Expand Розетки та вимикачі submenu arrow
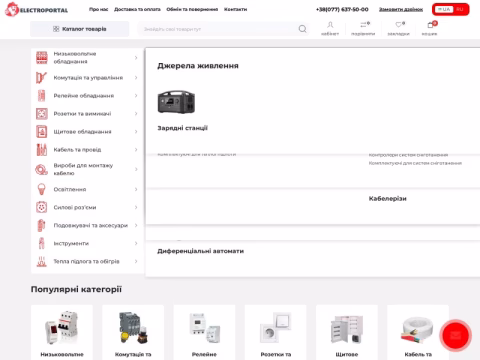This screenshot has width=480, height=360. pos(136,114)
